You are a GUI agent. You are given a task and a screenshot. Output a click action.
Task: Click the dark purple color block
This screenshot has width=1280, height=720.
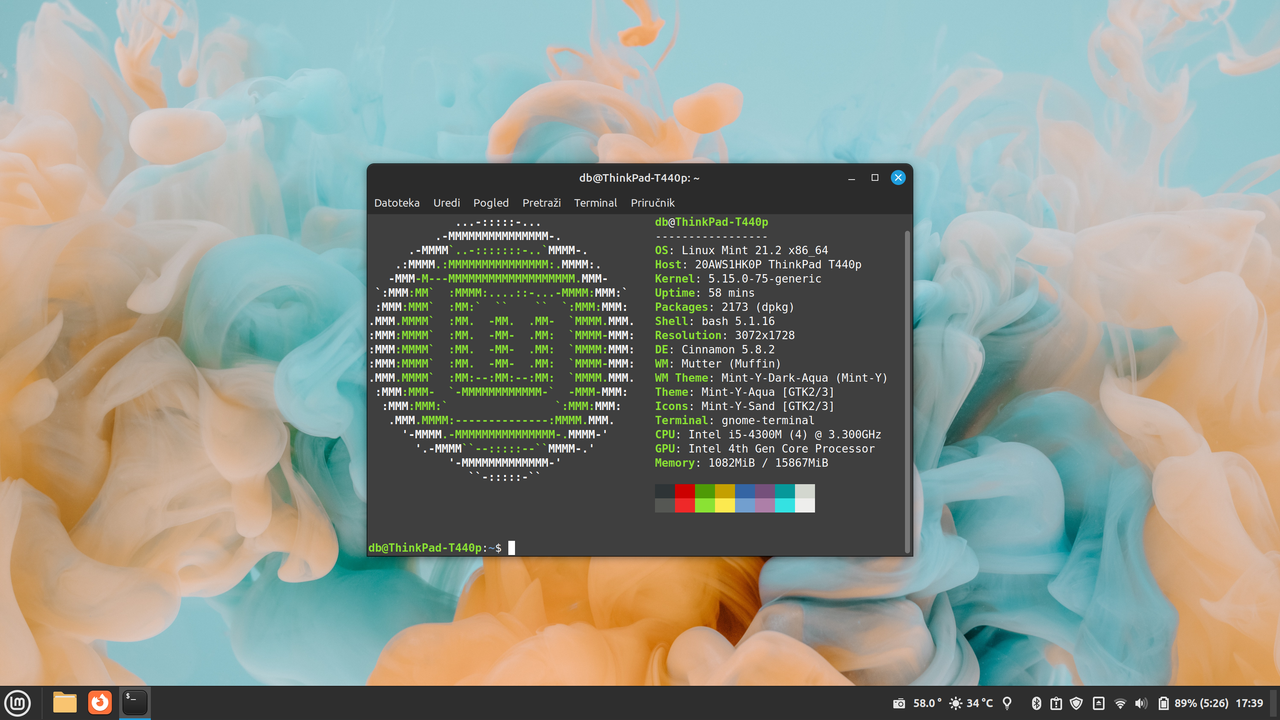tap(765, 491)
